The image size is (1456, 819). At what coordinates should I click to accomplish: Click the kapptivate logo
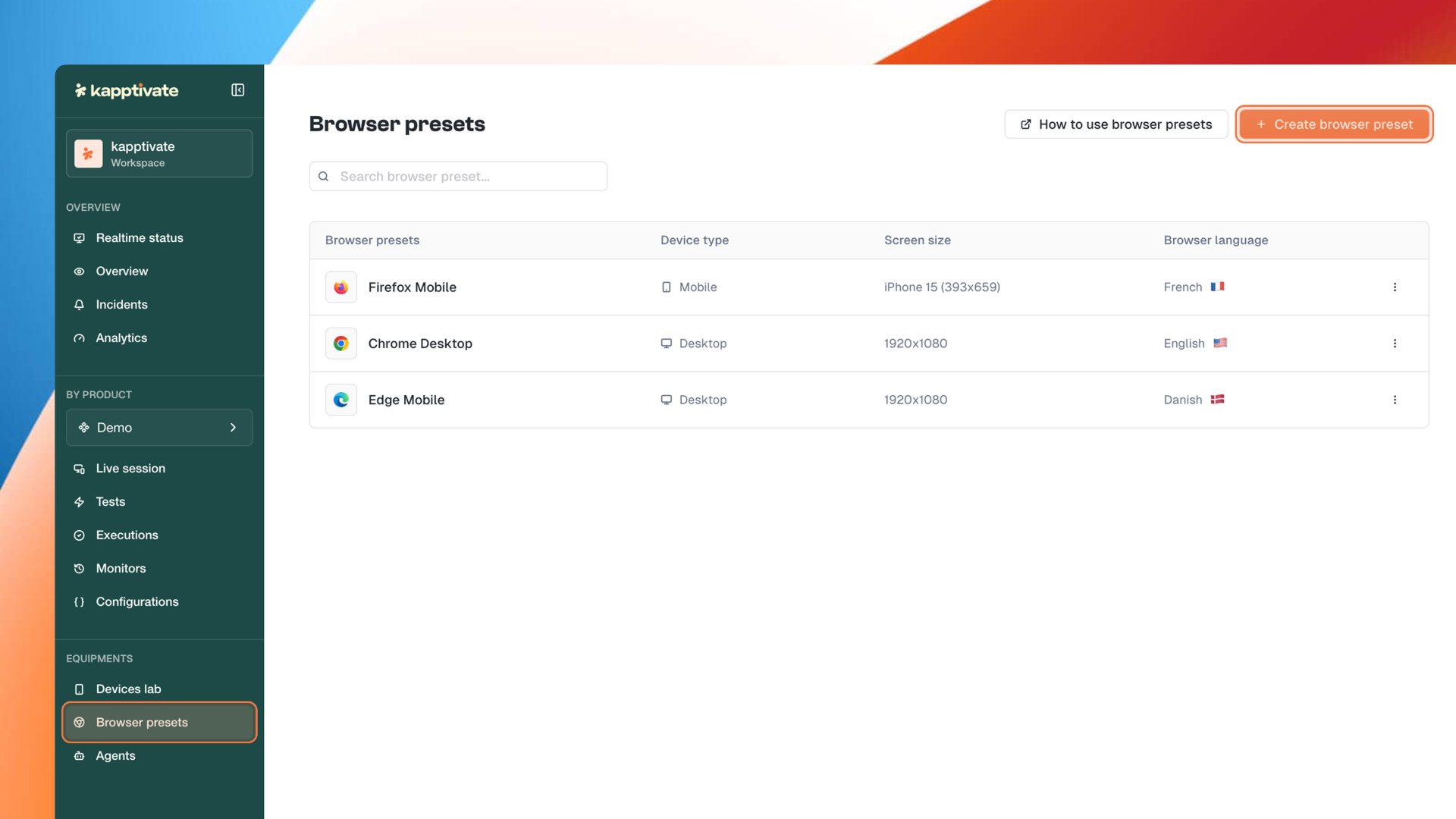(x=127, y=90)
